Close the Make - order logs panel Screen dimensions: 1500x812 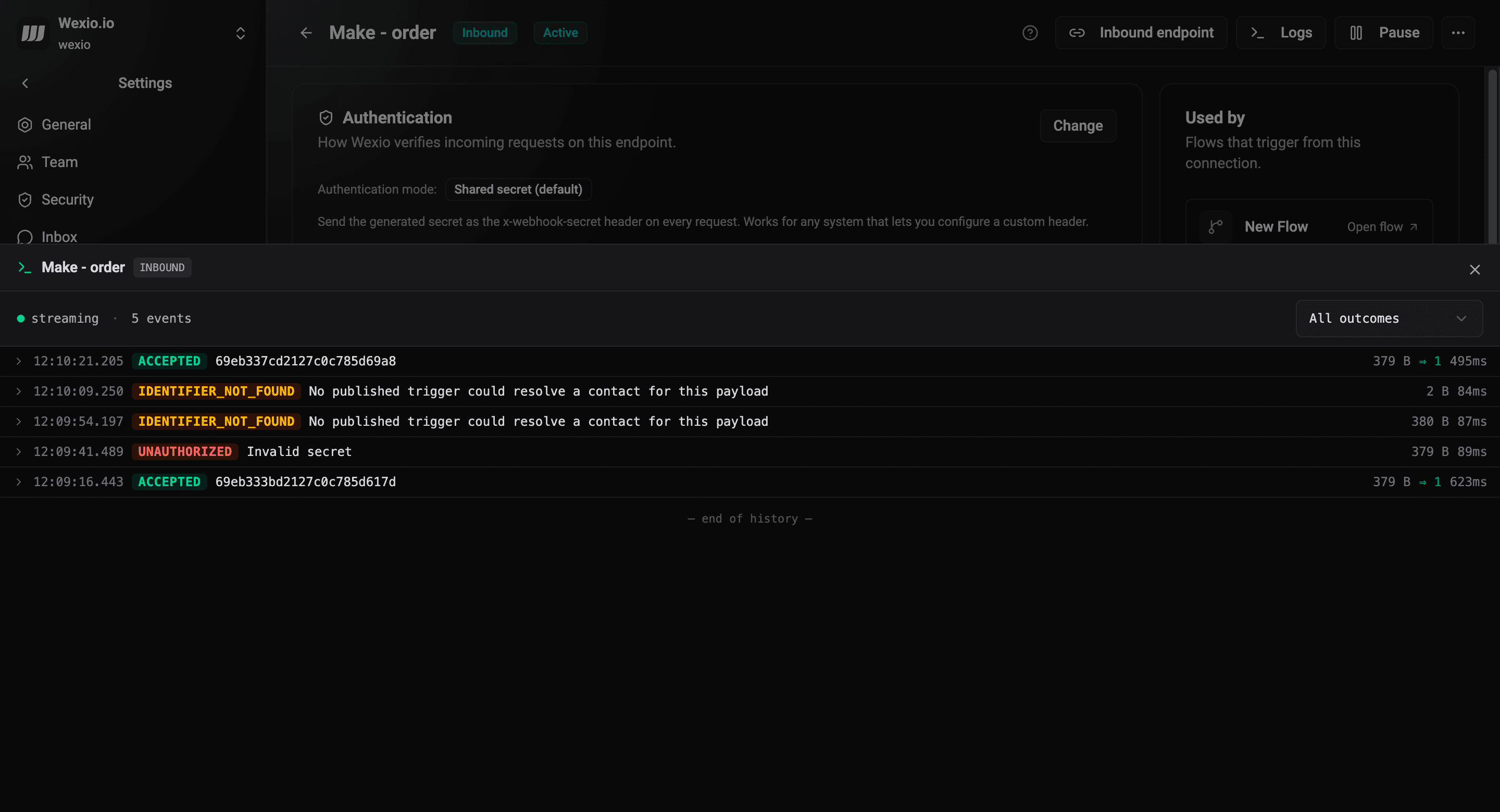pos(1474,270)
